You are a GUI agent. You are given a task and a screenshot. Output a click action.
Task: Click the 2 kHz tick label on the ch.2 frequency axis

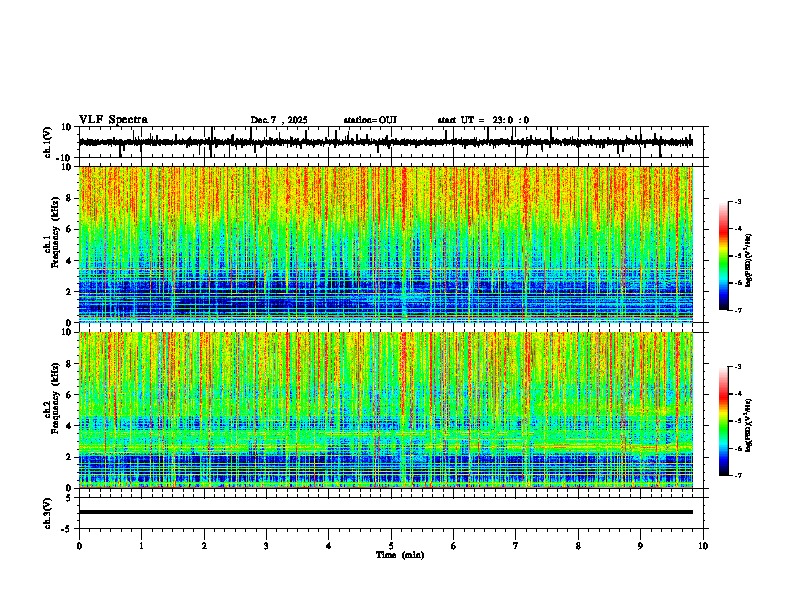[69, 457]
